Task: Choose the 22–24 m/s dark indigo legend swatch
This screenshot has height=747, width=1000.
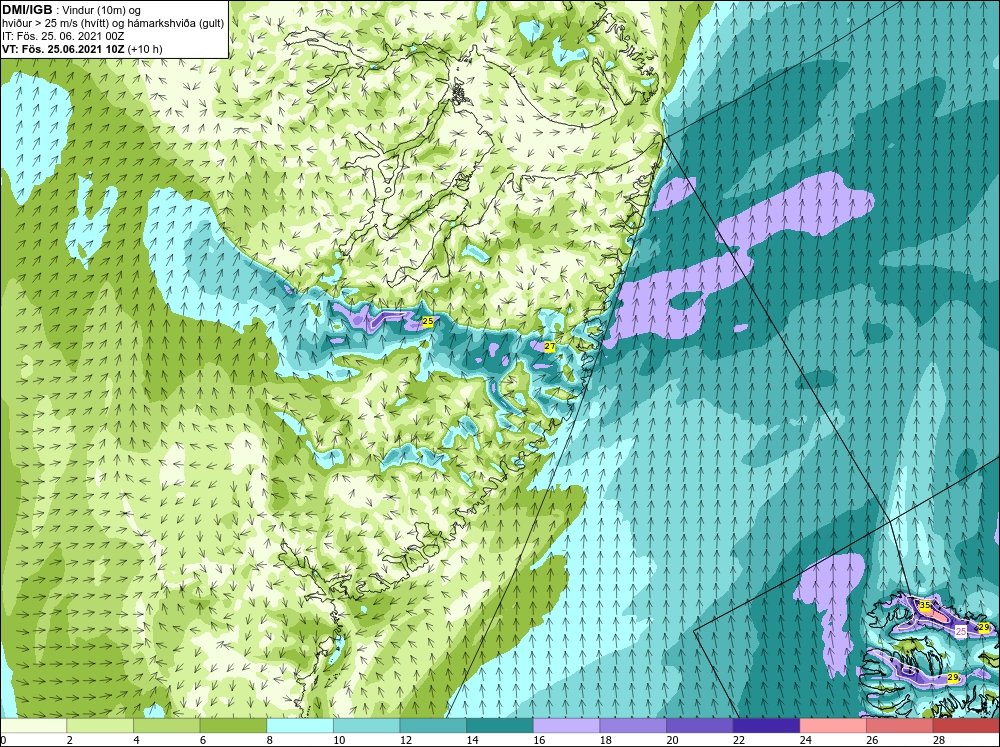Action: [766, 726]
